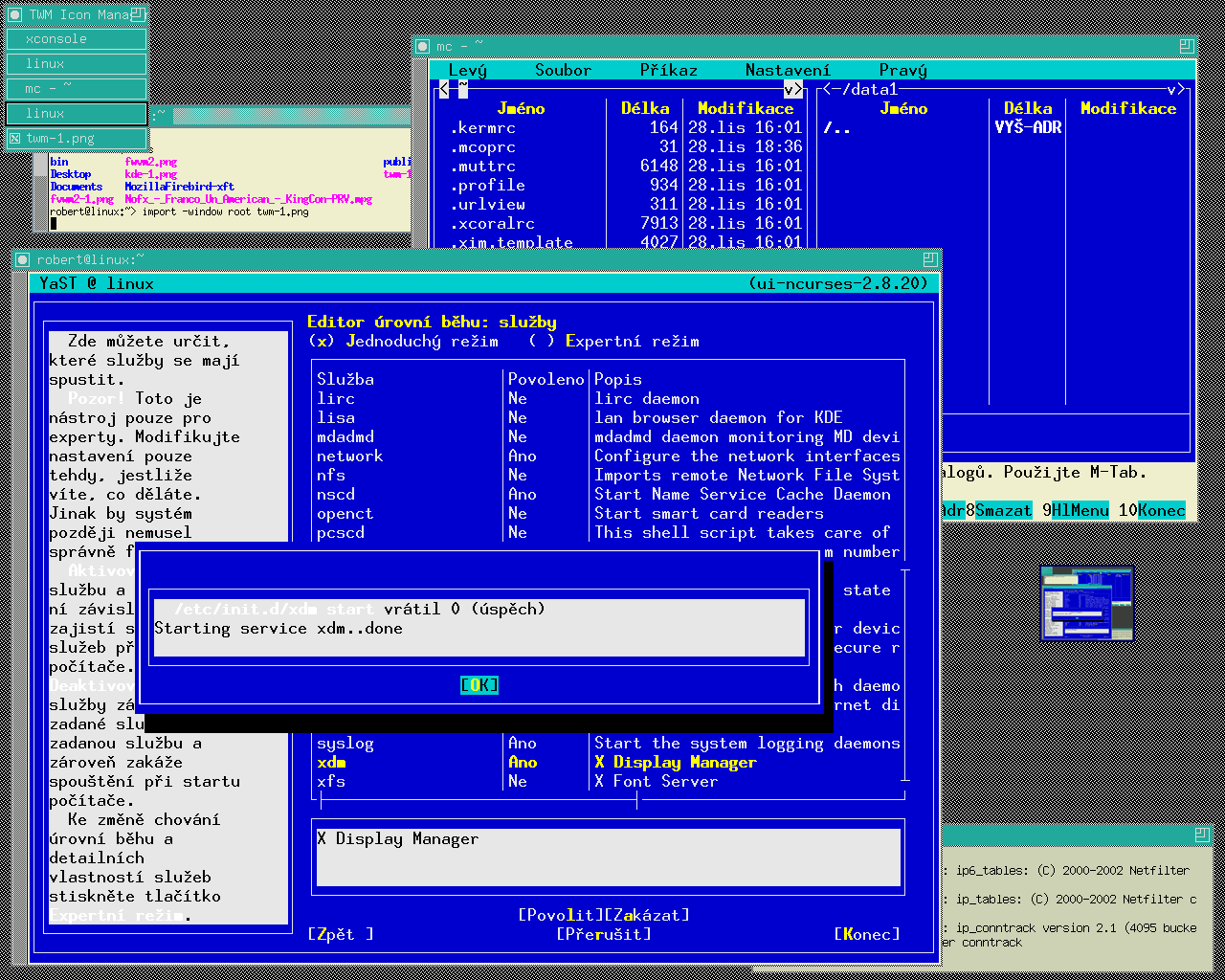Click Délka column header in mc right panel

(1028, 108)
